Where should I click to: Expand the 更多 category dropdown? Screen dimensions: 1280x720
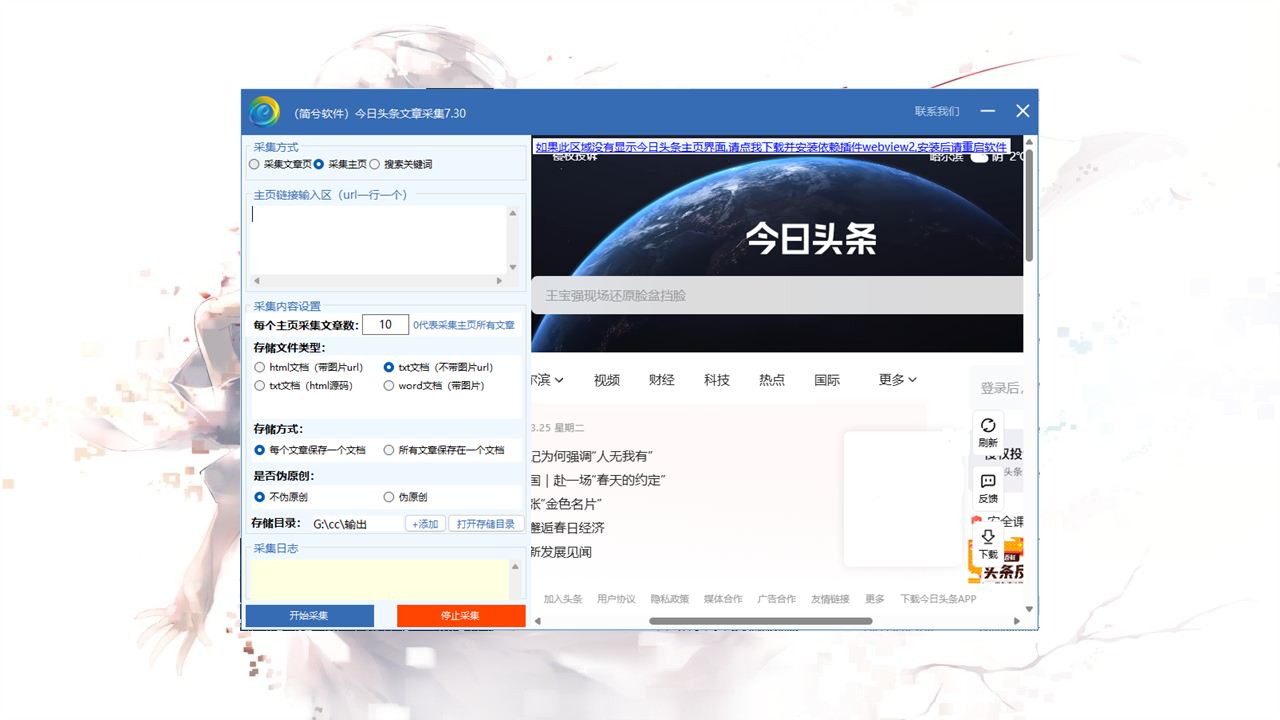pyautogui.click(x=897, y=380)
